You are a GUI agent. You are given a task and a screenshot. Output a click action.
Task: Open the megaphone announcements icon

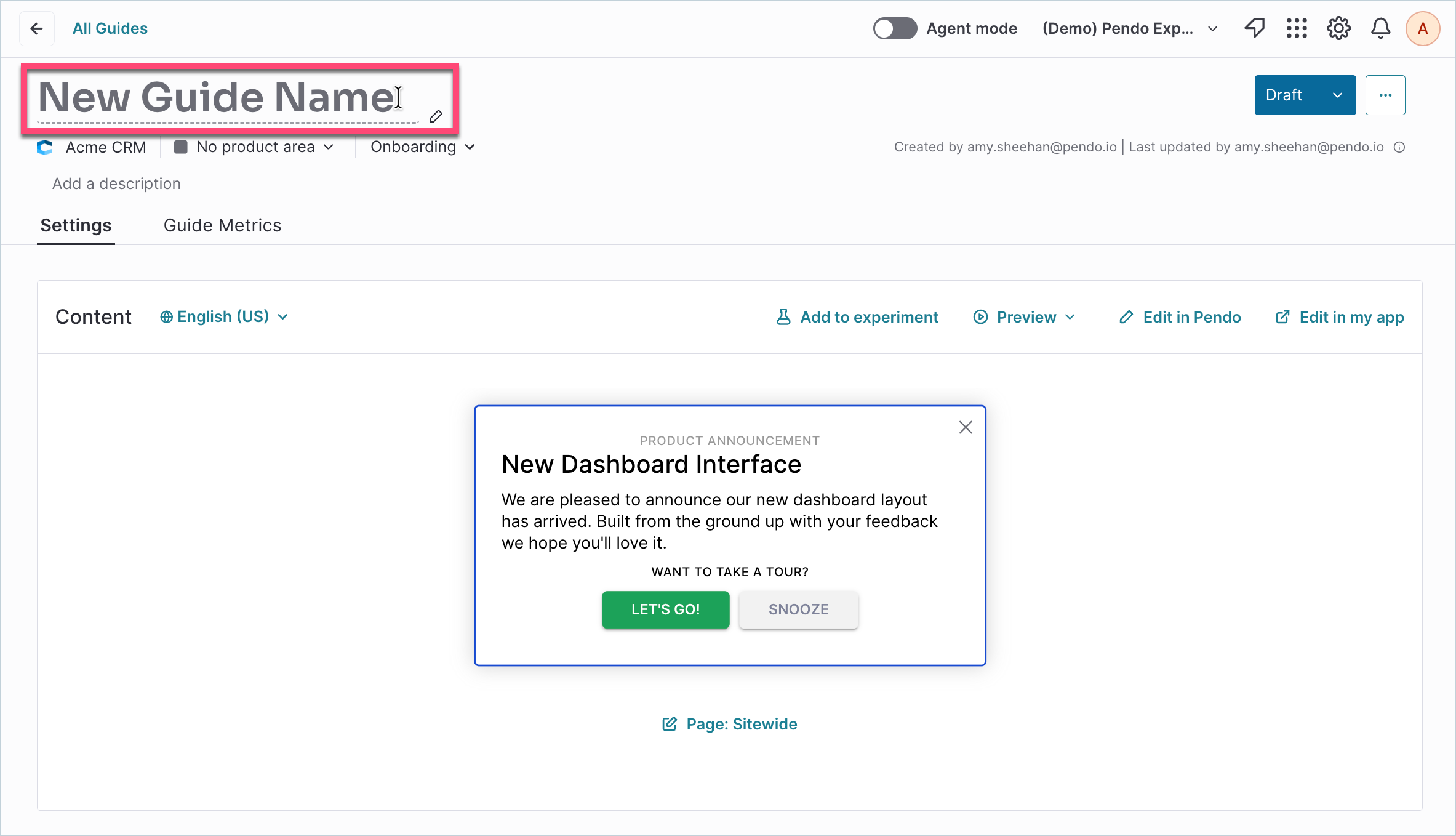pos(1255,28)
